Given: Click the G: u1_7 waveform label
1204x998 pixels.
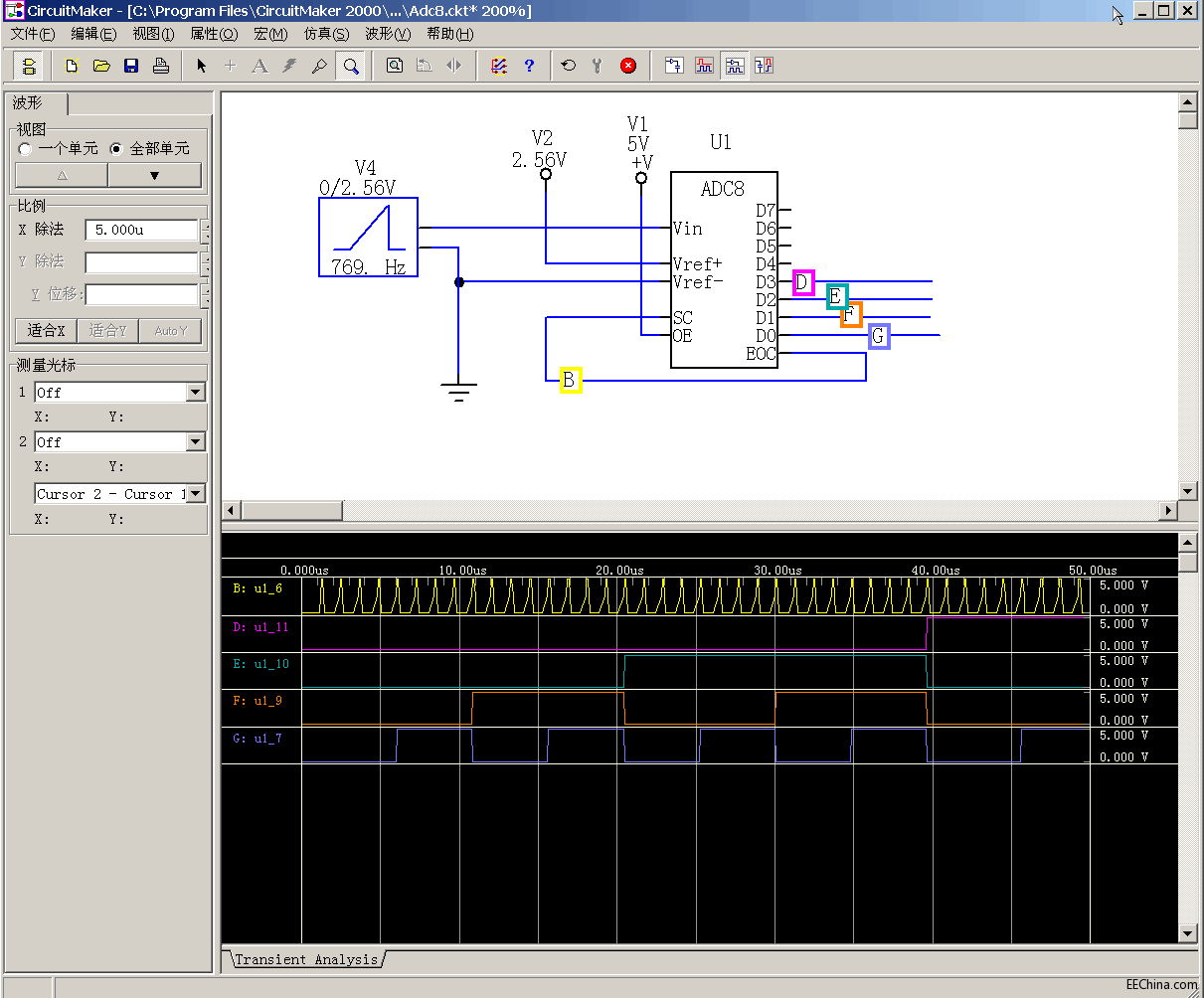Looking at the screenshot, I should click(258, 739).
